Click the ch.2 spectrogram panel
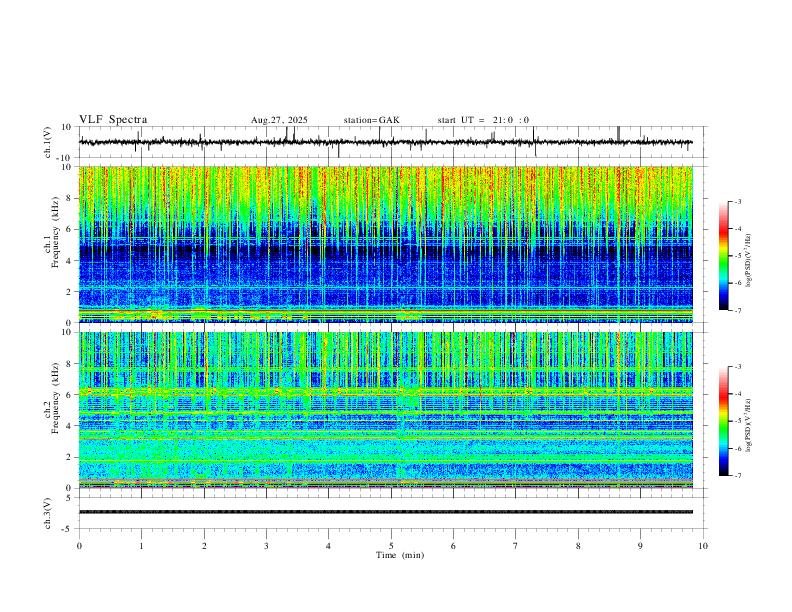792x612 pixels. pos(386,410)
